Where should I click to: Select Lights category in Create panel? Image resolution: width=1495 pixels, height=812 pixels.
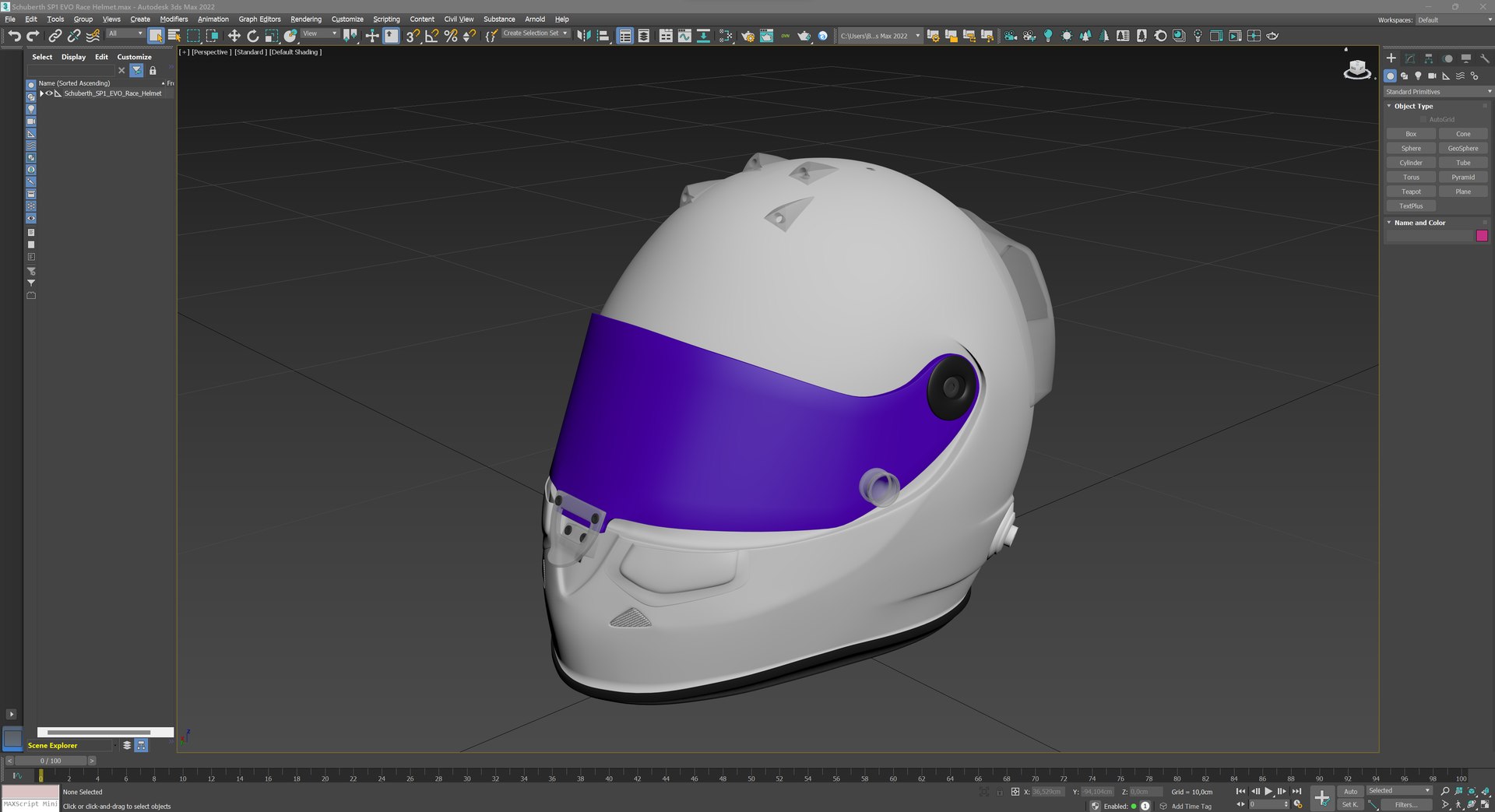pos(1418,76)
